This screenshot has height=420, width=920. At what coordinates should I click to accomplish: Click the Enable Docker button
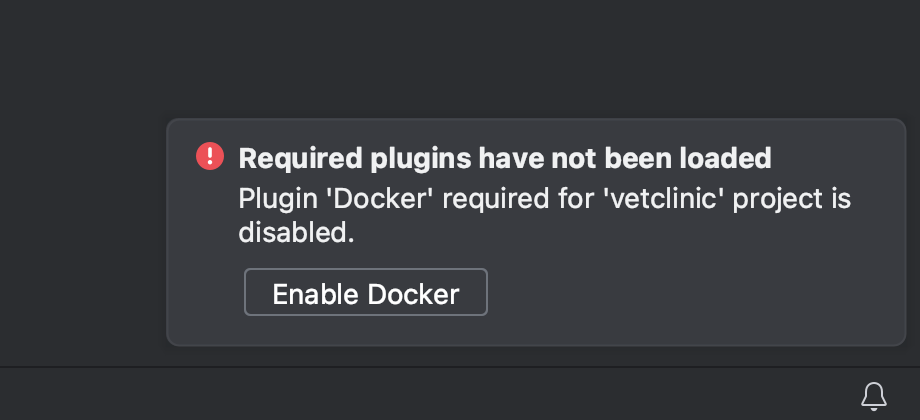[x=365, y=293]
